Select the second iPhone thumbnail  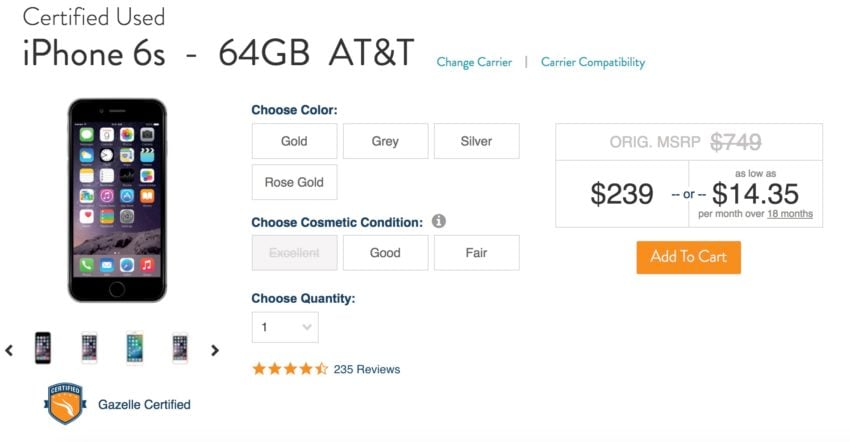(89, 348)
